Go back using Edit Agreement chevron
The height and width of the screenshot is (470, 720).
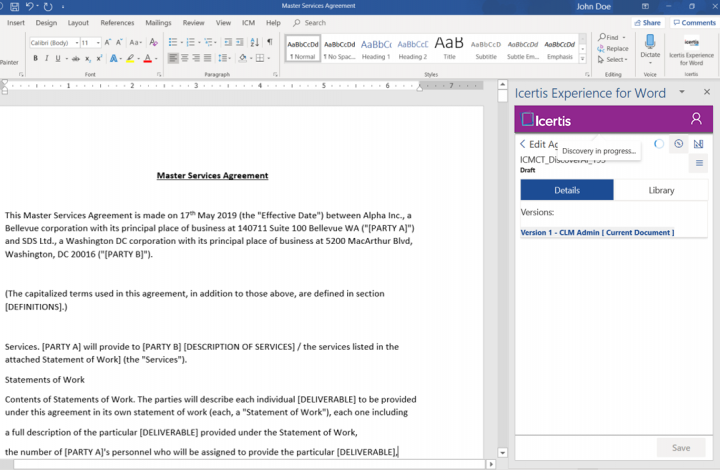[x=523, y=144]
